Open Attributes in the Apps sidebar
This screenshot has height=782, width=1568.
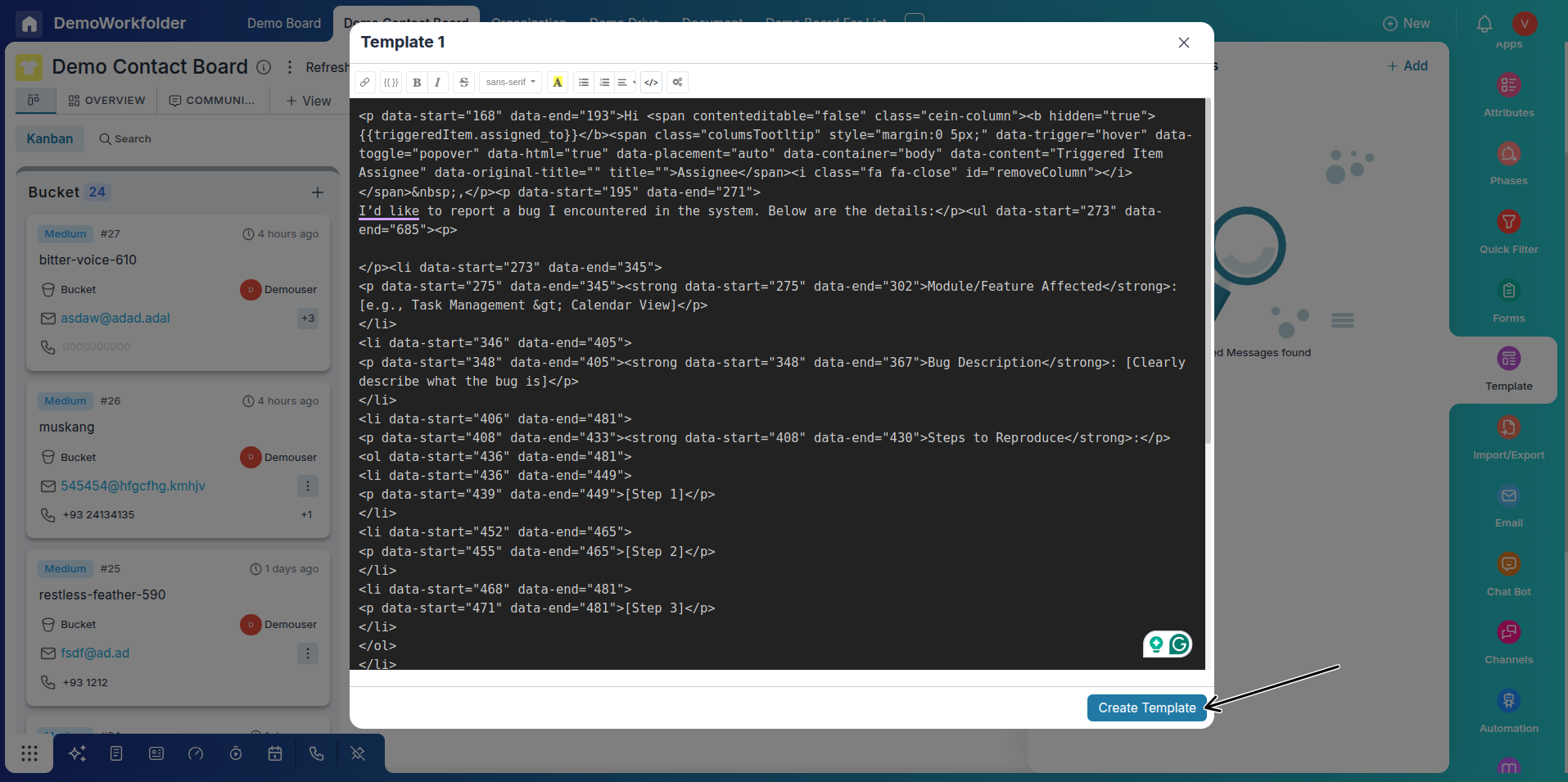[1508, 96]
